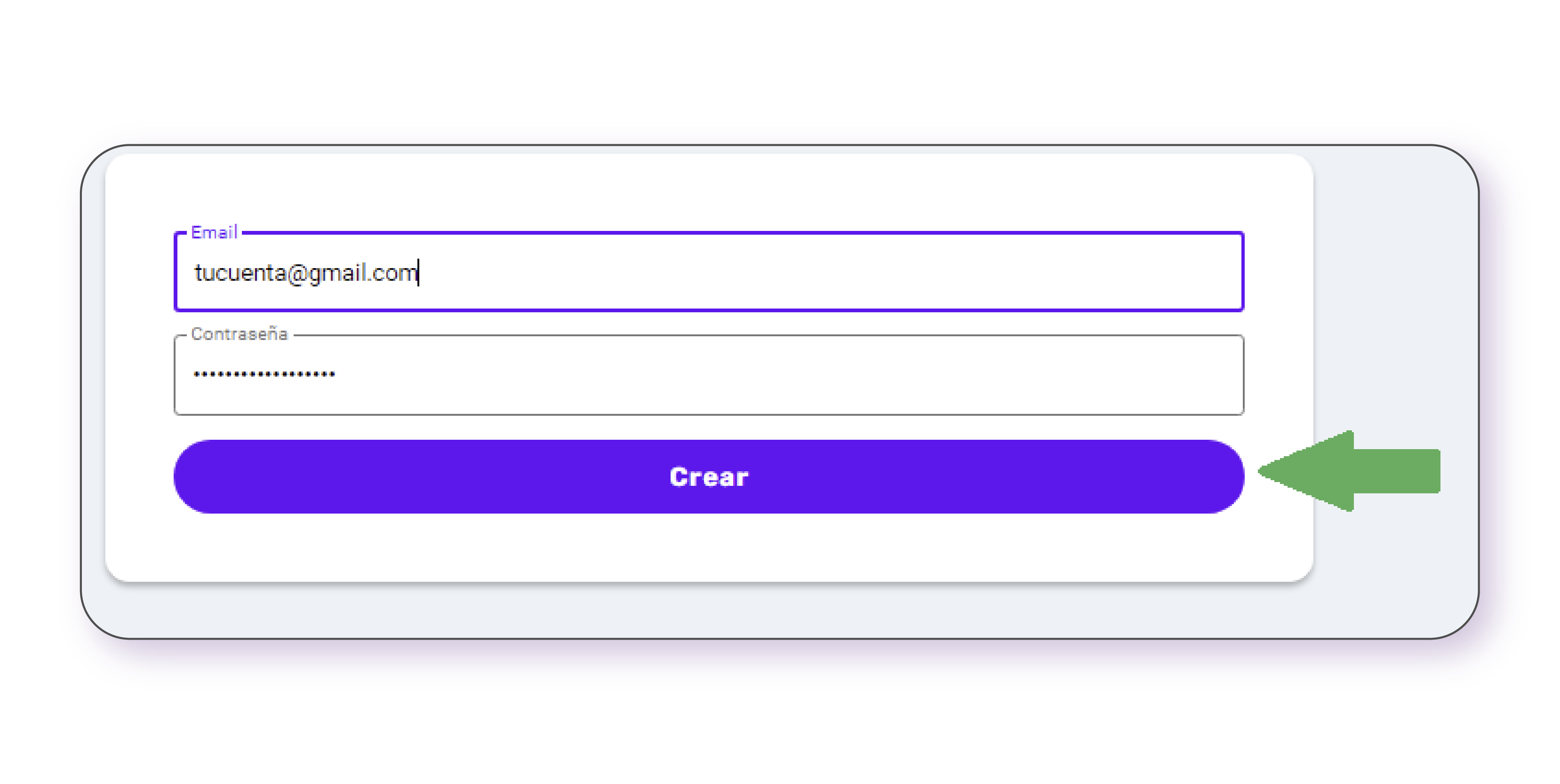1560x784 pixels.
Task: Click the @ symbol in the email address
Action: 297,274
